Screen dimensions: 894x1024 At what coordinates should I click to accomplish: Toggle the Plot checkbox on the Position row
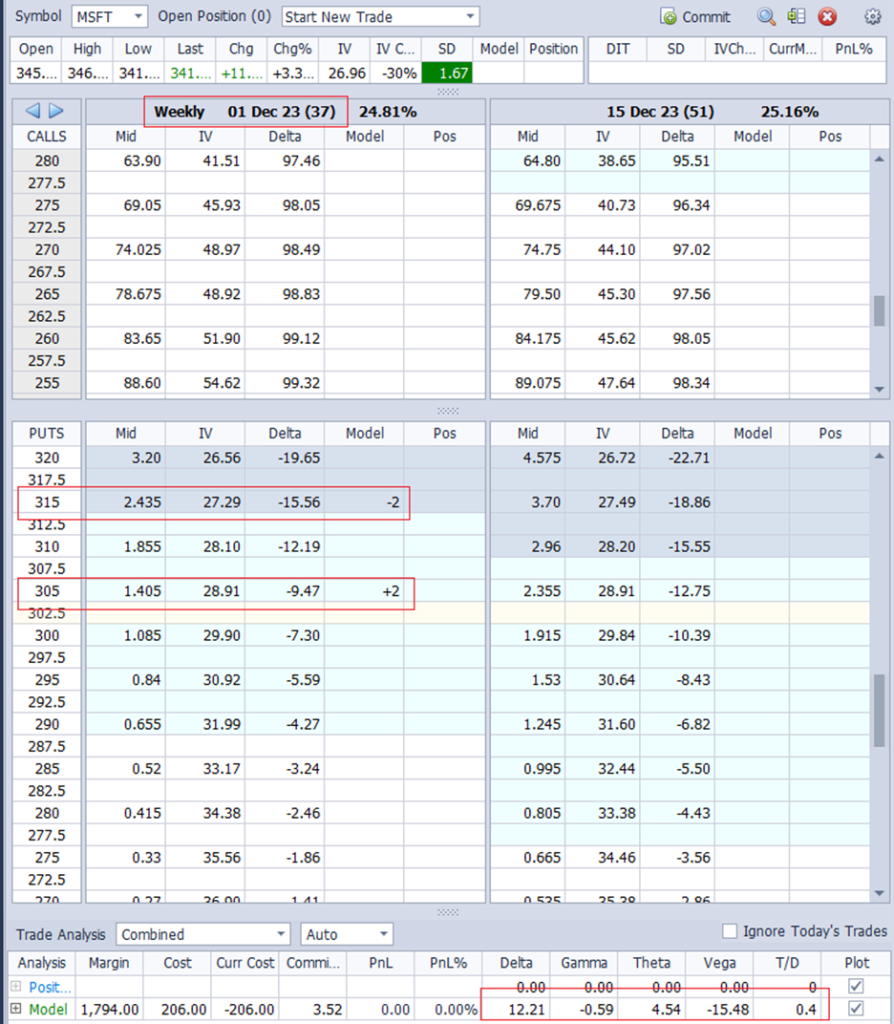tap(854, 985)
